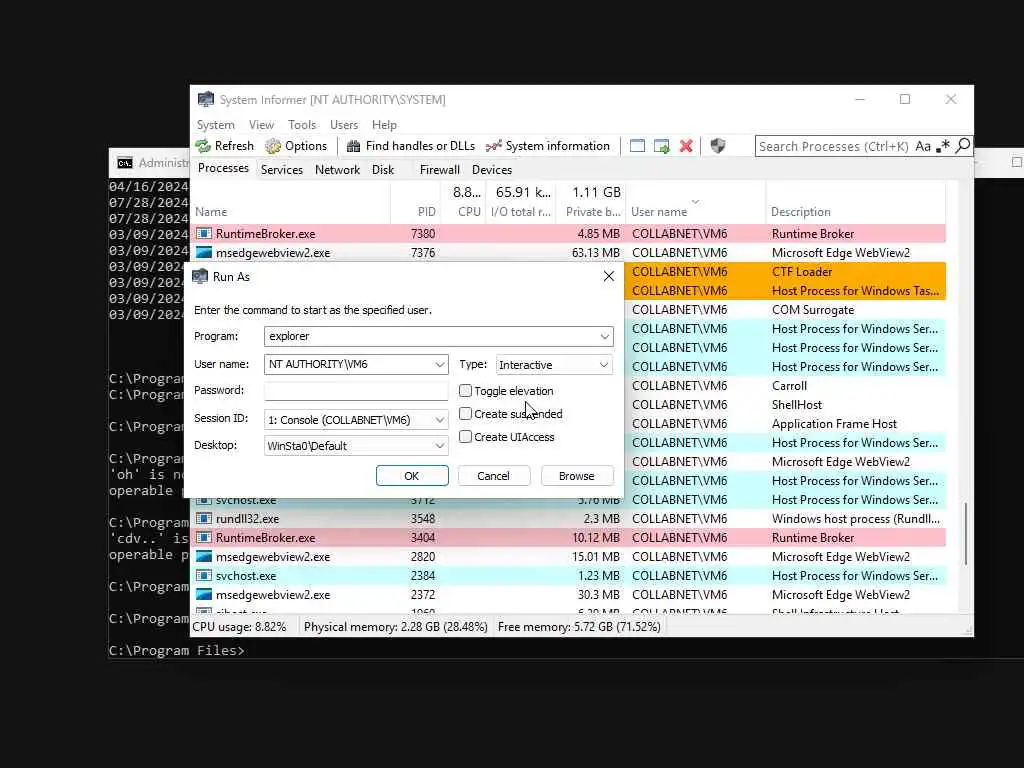Check the Create suspended checkbox
Image resolution: width=1024 pixels, height=768 pixels.
[465, 413]
